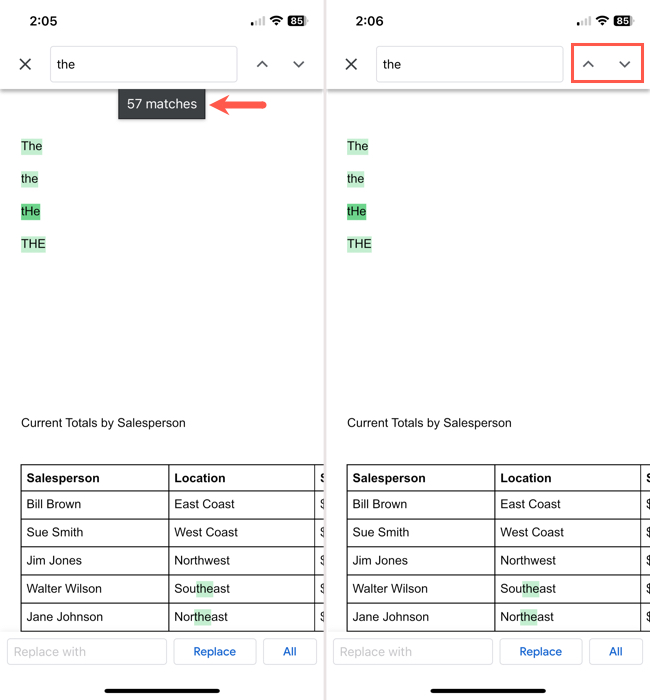650x700 pixels.
Task: Tap Sue Smith cell in right table
Action: [x=421, y=532]
